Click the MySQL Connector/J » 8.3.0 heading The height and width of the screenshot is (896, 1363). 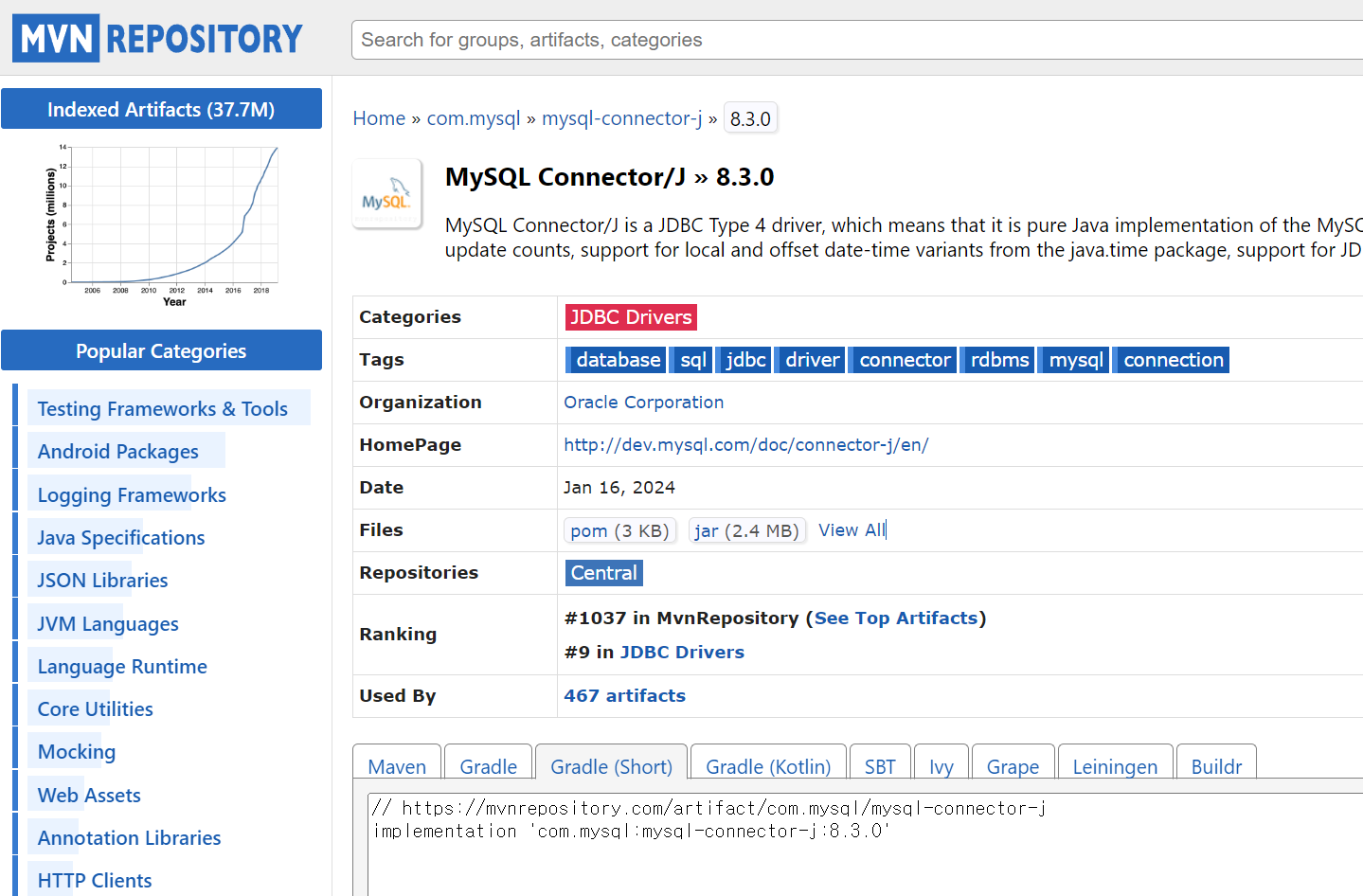coord(610,177)
